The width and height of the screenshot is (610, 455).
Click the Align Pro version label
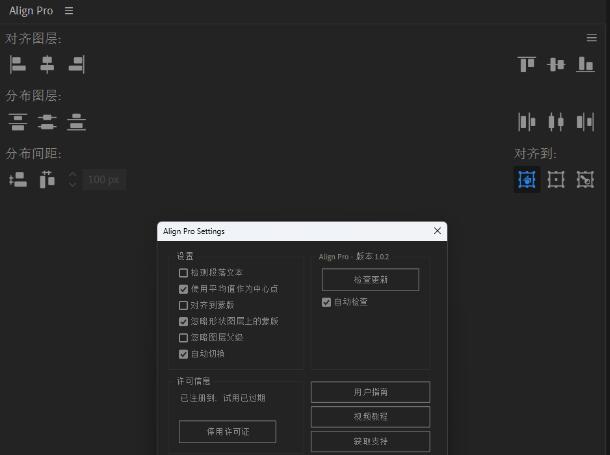tap(354, 257)
